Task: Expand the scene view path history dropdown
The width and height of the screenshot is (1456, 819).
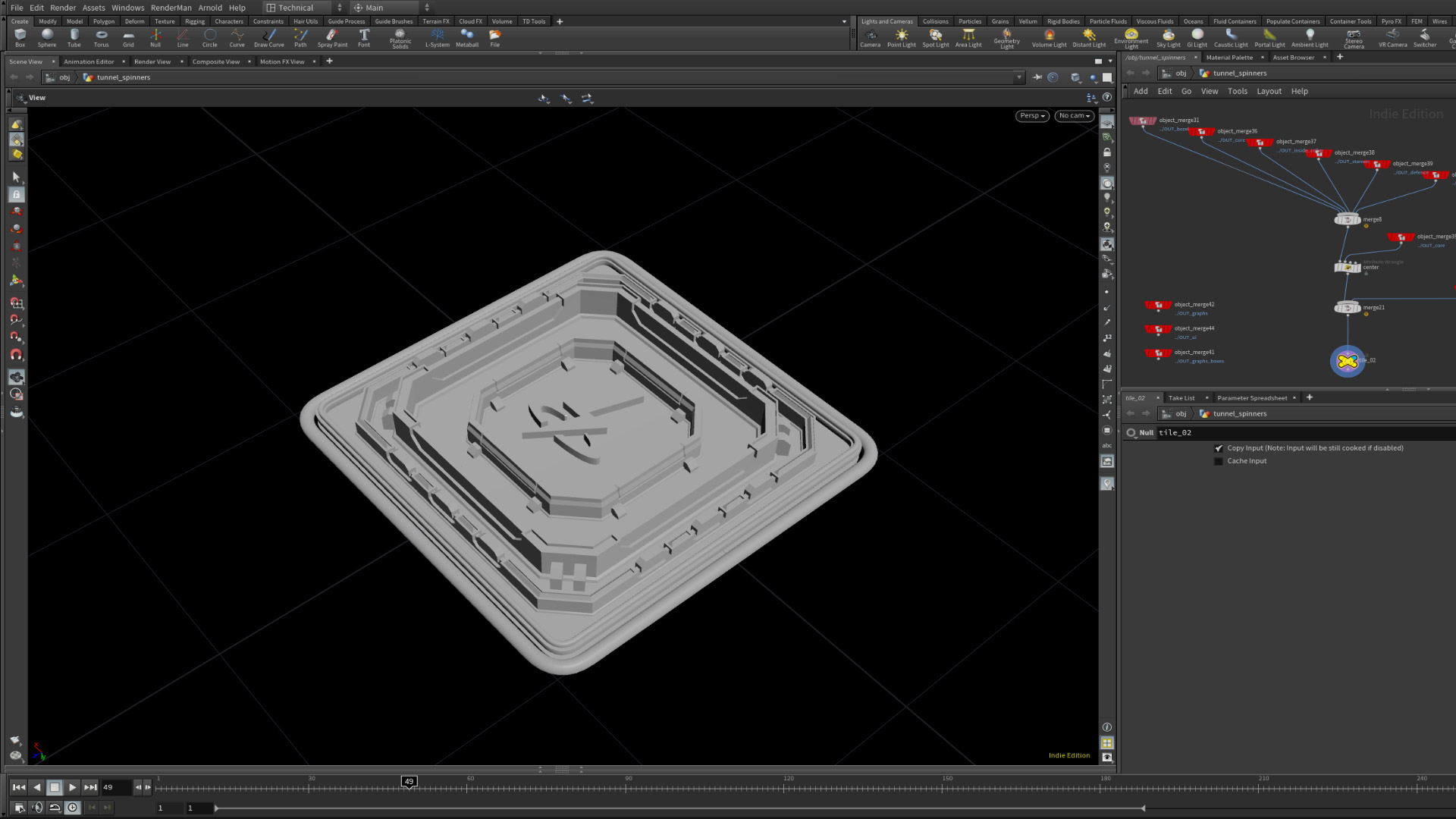Action: [1018, 77]
